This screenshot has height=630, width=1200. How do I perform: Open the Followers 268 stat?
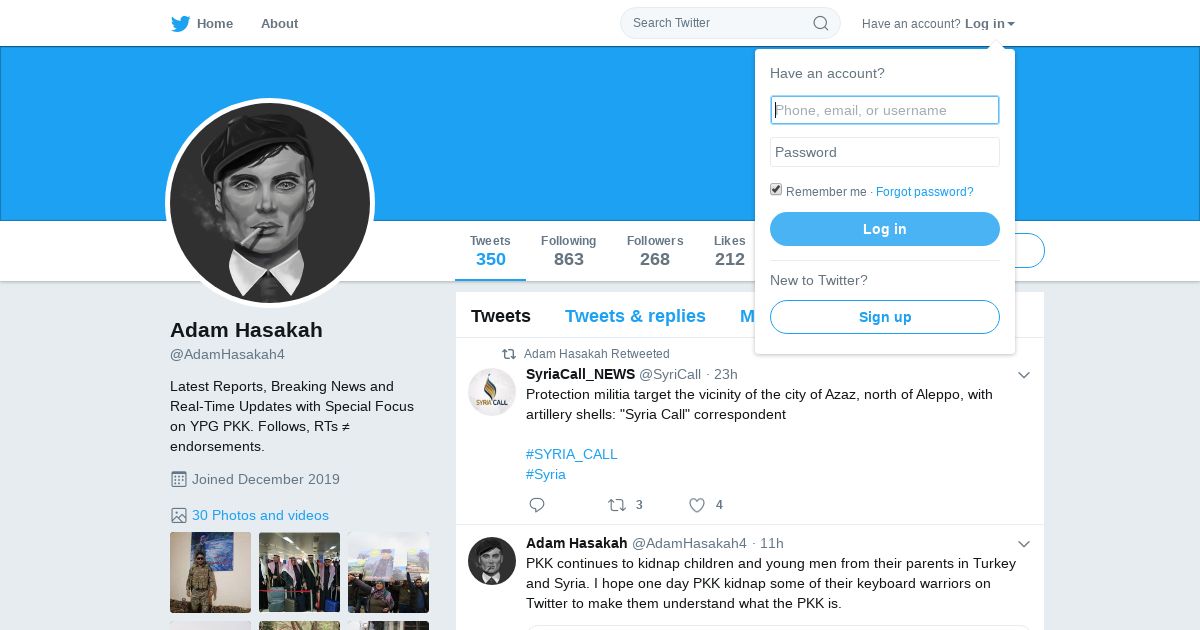[x=655, y=251]
